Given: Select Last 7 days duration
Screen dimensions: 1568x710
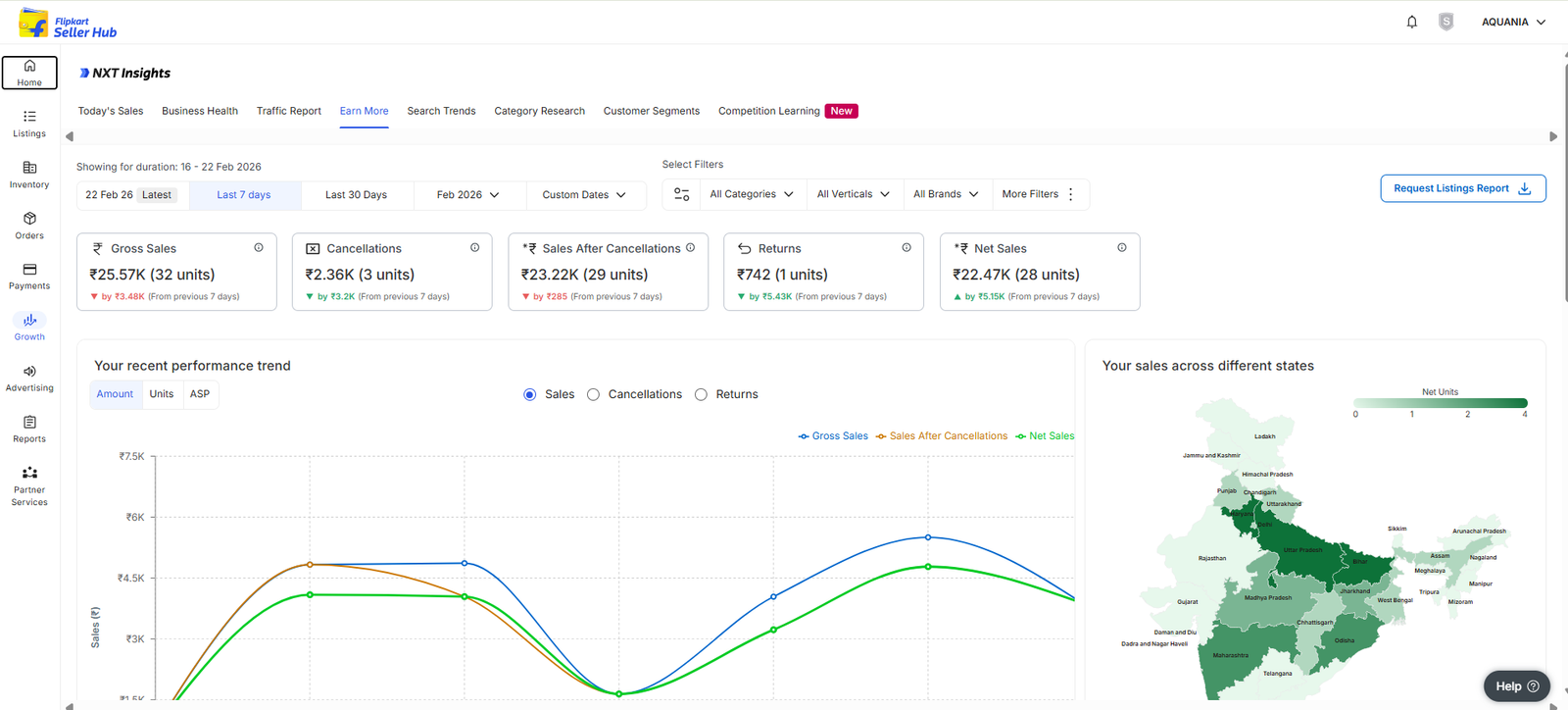Looking at the screenshot, I should pyautogui.click(x=244, y=195).
